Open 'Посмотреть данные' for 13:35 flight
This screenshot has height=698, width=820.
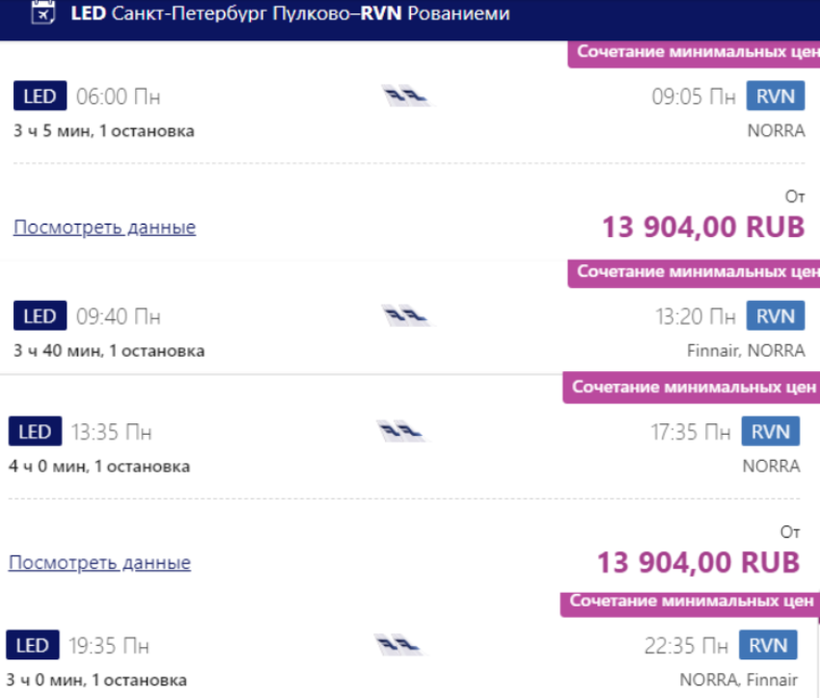[99, 562]
